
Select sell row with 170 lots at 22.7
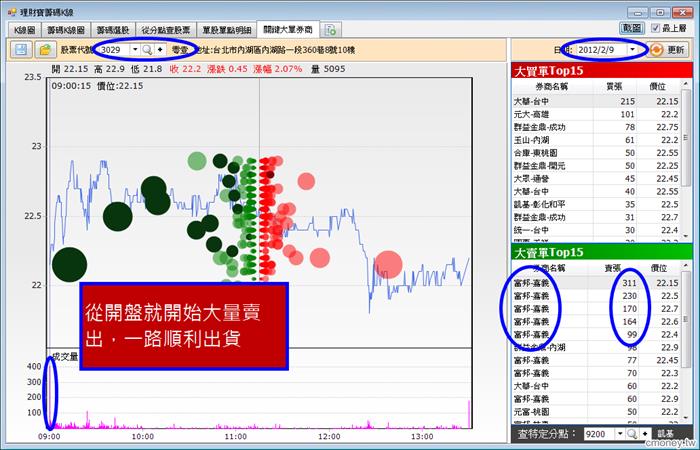pos(596,309)
